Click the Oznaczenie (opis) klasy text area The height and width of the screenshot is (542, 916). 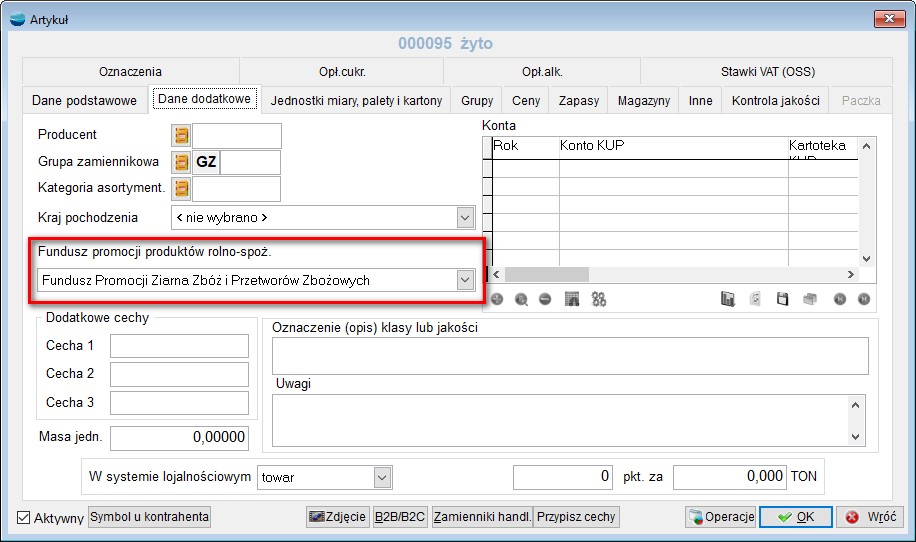pos(570,356)
